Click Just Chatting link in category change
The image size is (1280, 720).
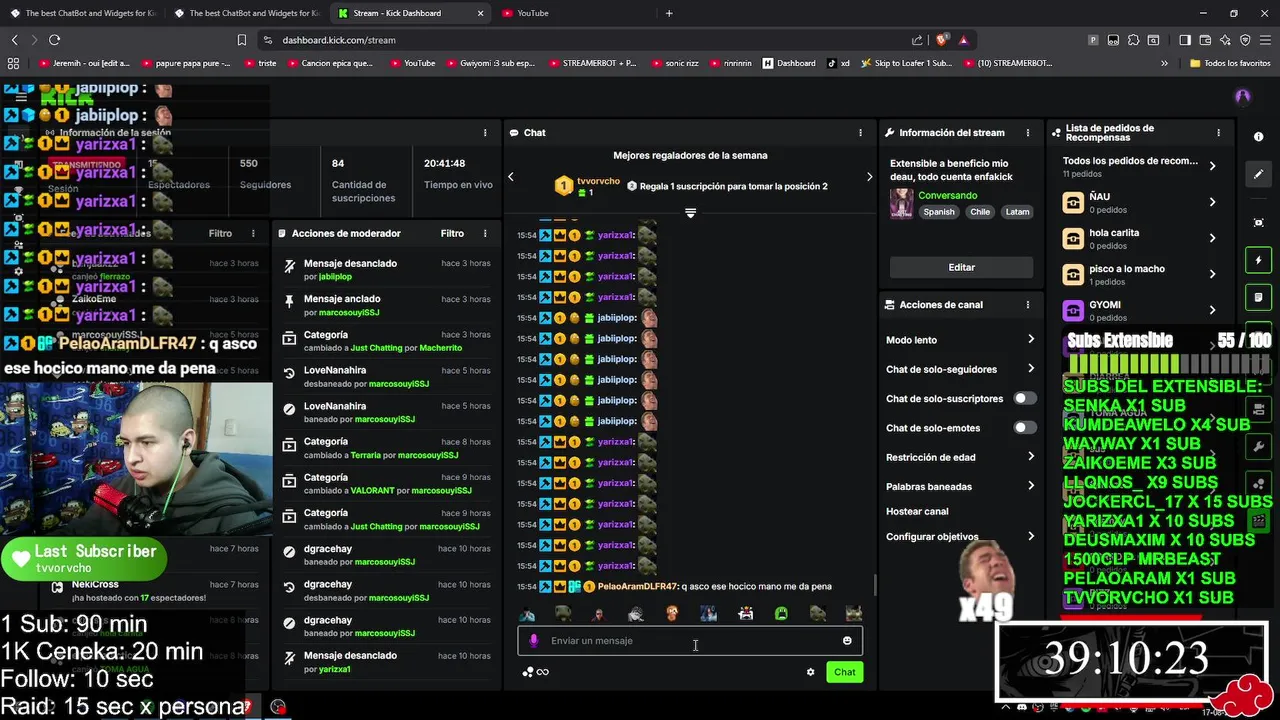(x=376, y=348)
